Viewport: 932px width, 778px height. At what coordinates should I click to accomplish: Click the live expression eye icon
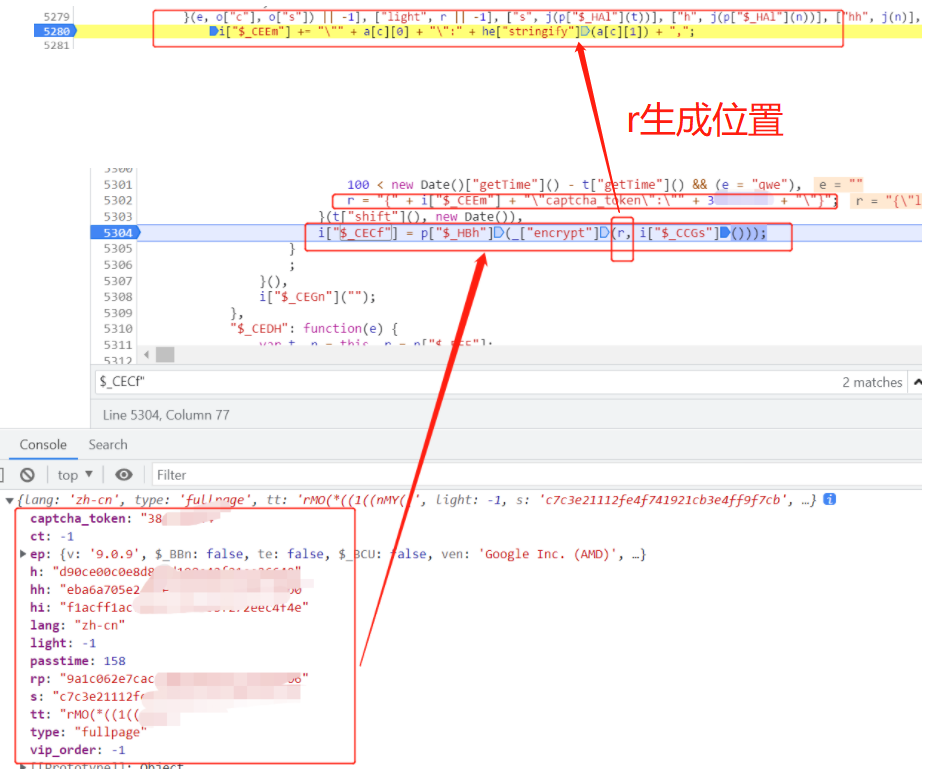click(x=124, y=475)
